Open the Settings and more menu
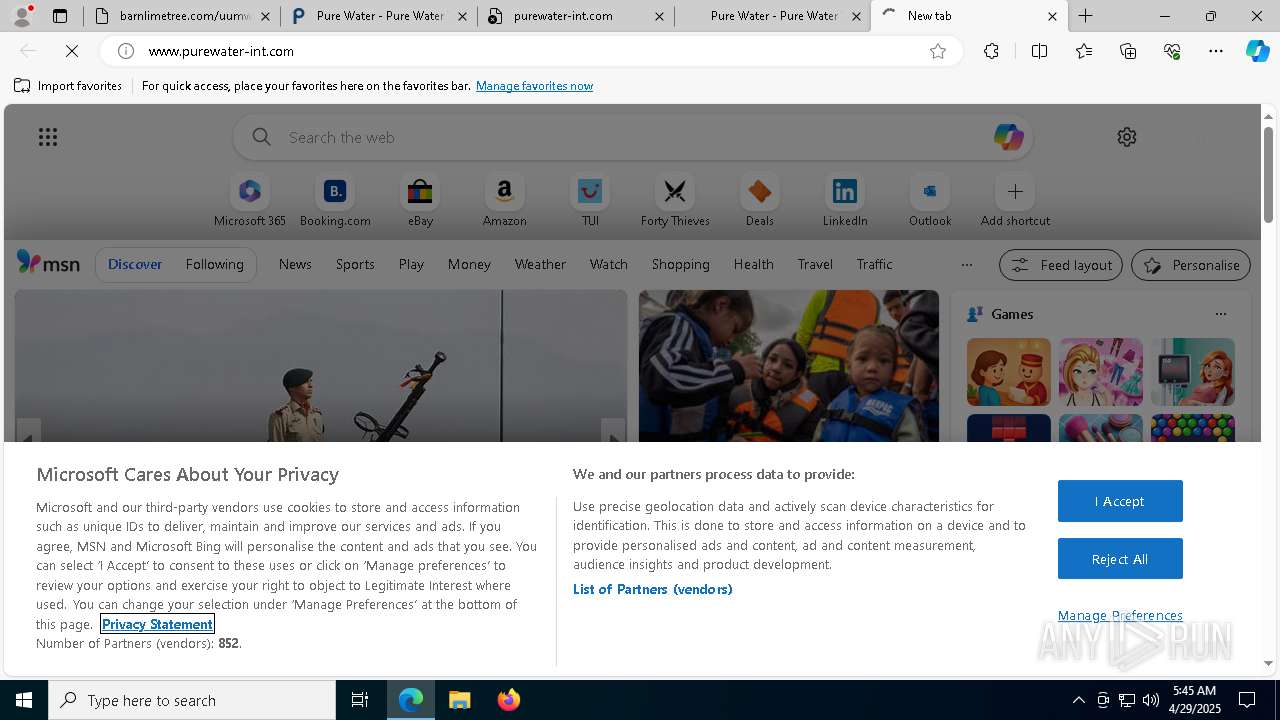Image resolution: width=1280 pixels, height=720 pixels. (x=1216, y=51)
